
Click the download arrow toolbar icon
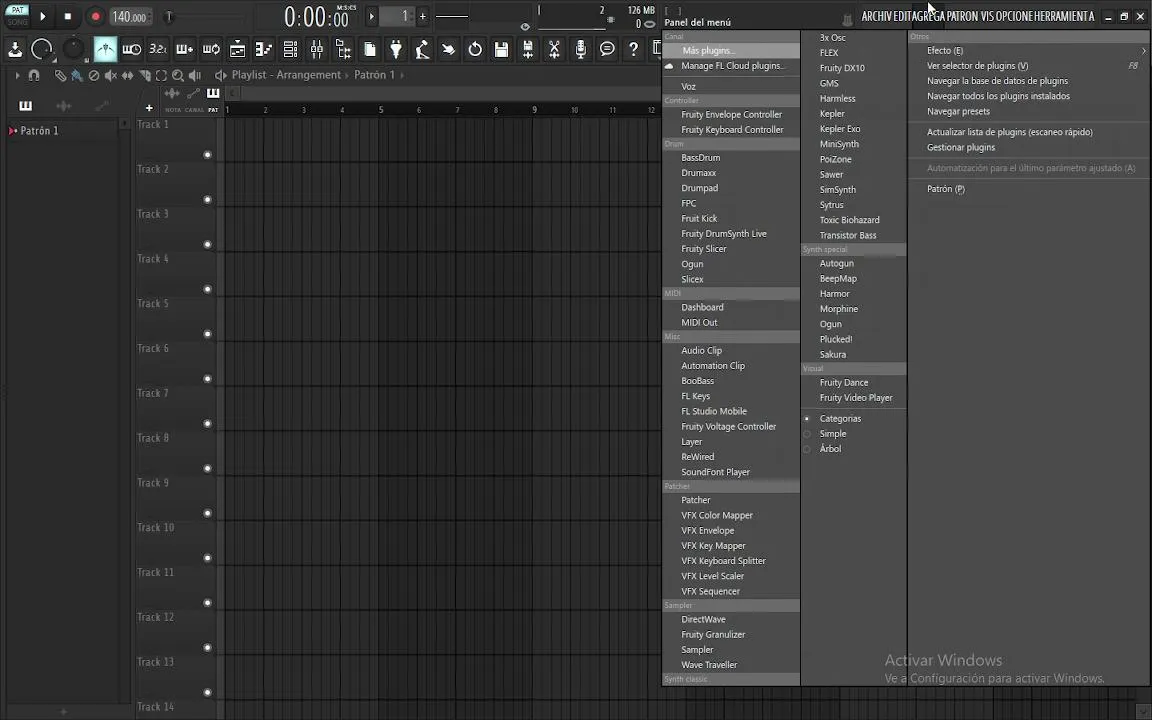click(15, 49)
